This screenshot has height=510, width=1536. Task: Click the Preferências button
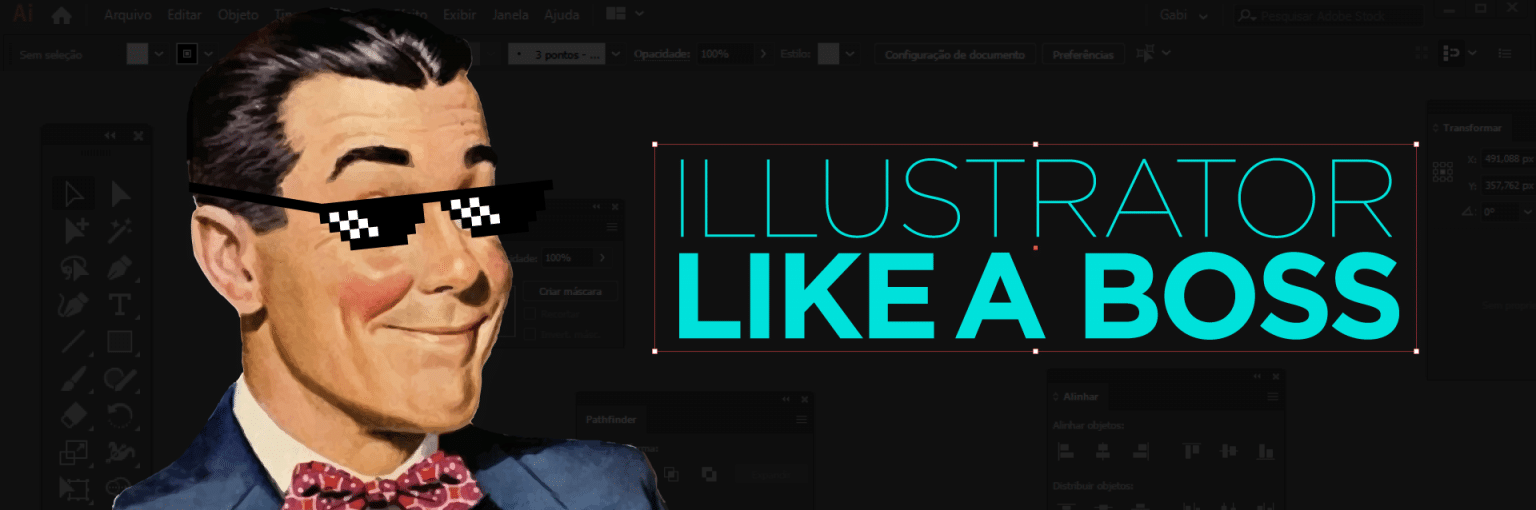1083,55
